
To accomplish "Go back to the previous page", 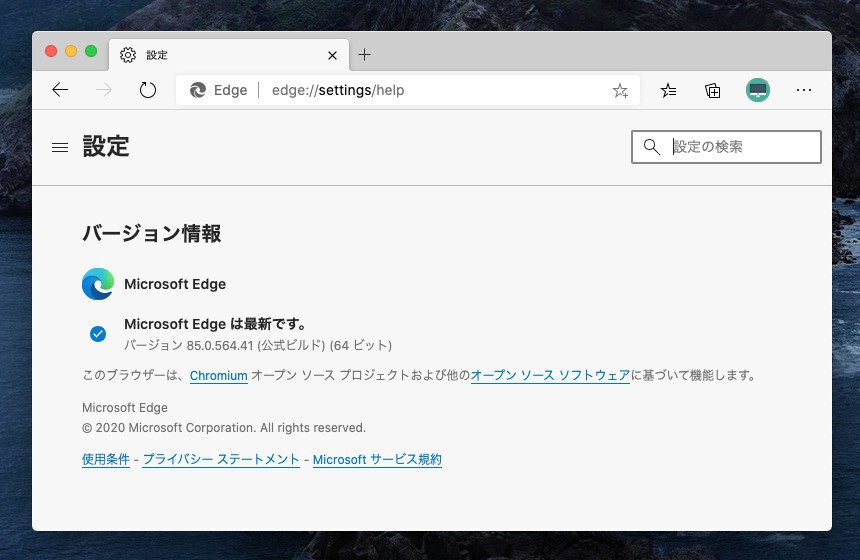I will (x=60, y=90).
